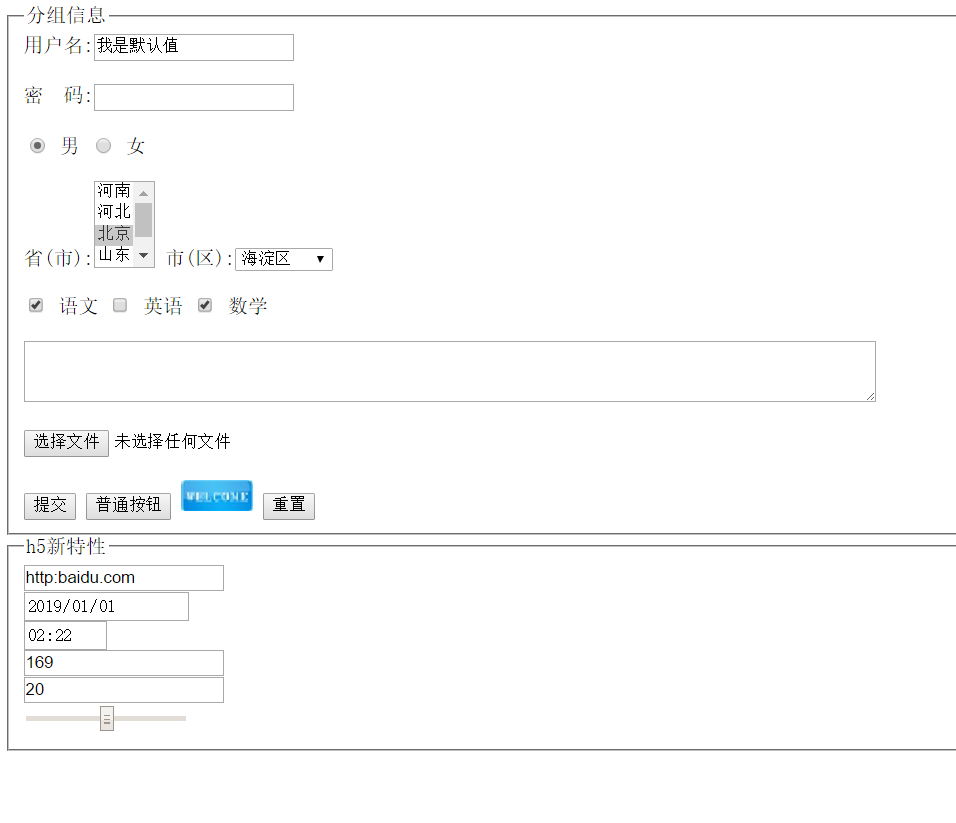Click the 重置 reset button
The image size is (956, 823).
289,506
